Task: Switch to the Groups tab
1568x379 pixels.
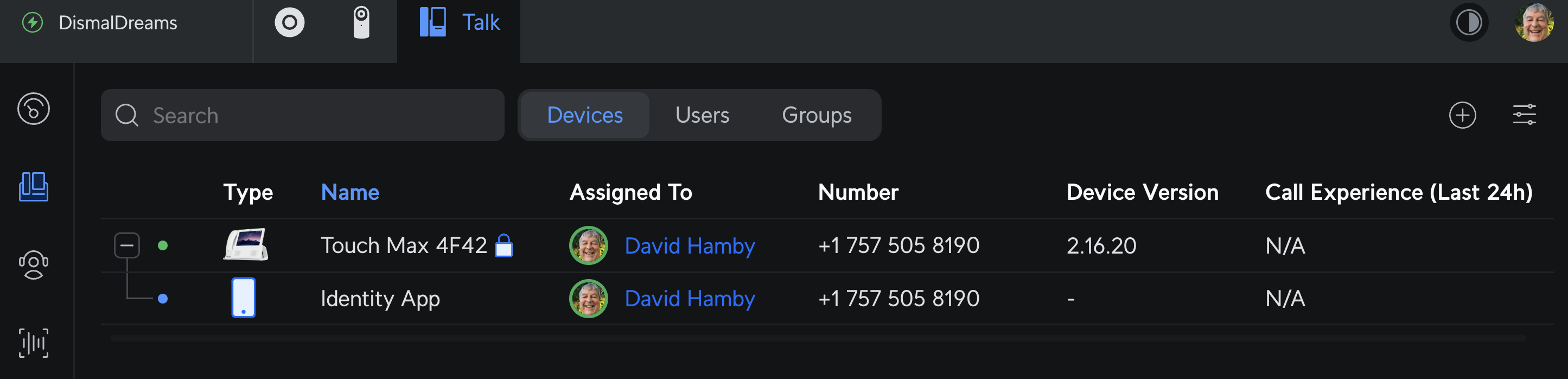Action: coord(816,115)
